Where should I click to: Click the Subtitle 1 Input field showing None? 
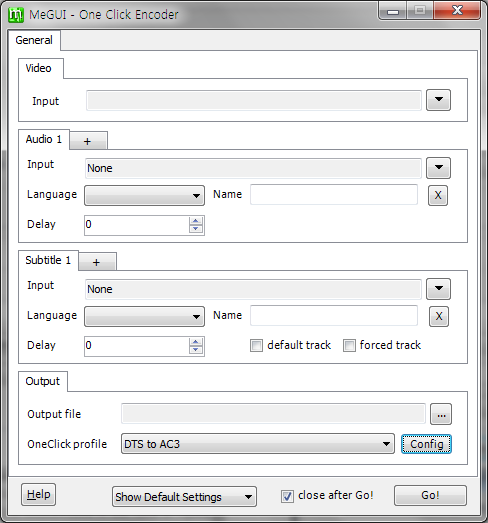(x=253, y=289)
